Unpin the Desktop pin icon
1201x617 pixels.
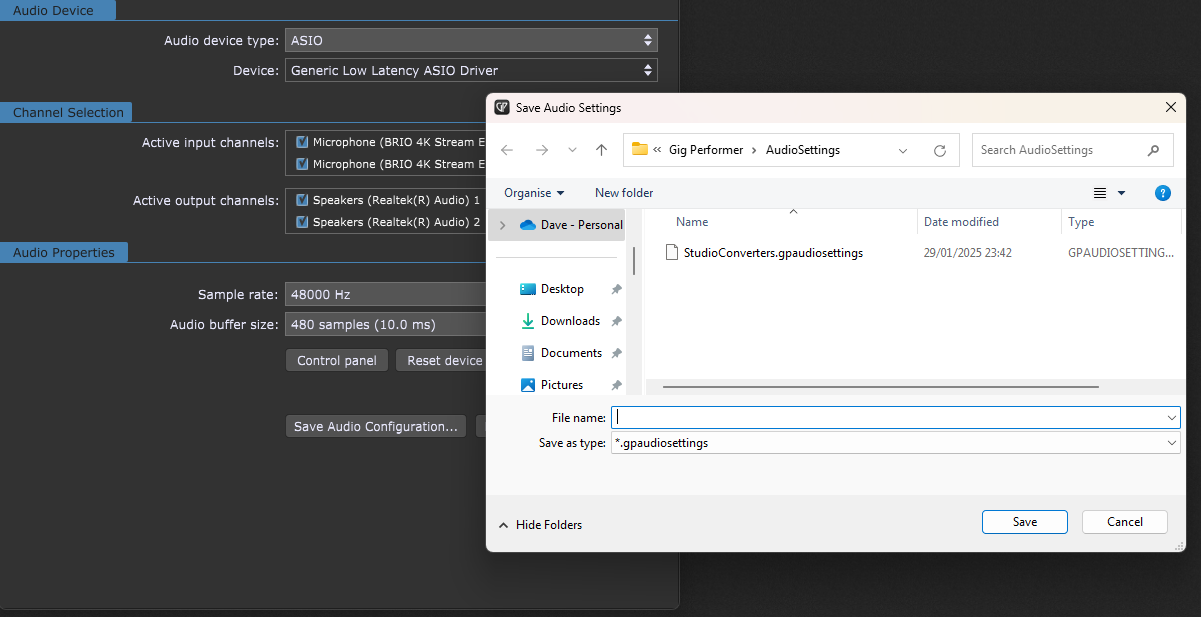click(x=617, y=289)
